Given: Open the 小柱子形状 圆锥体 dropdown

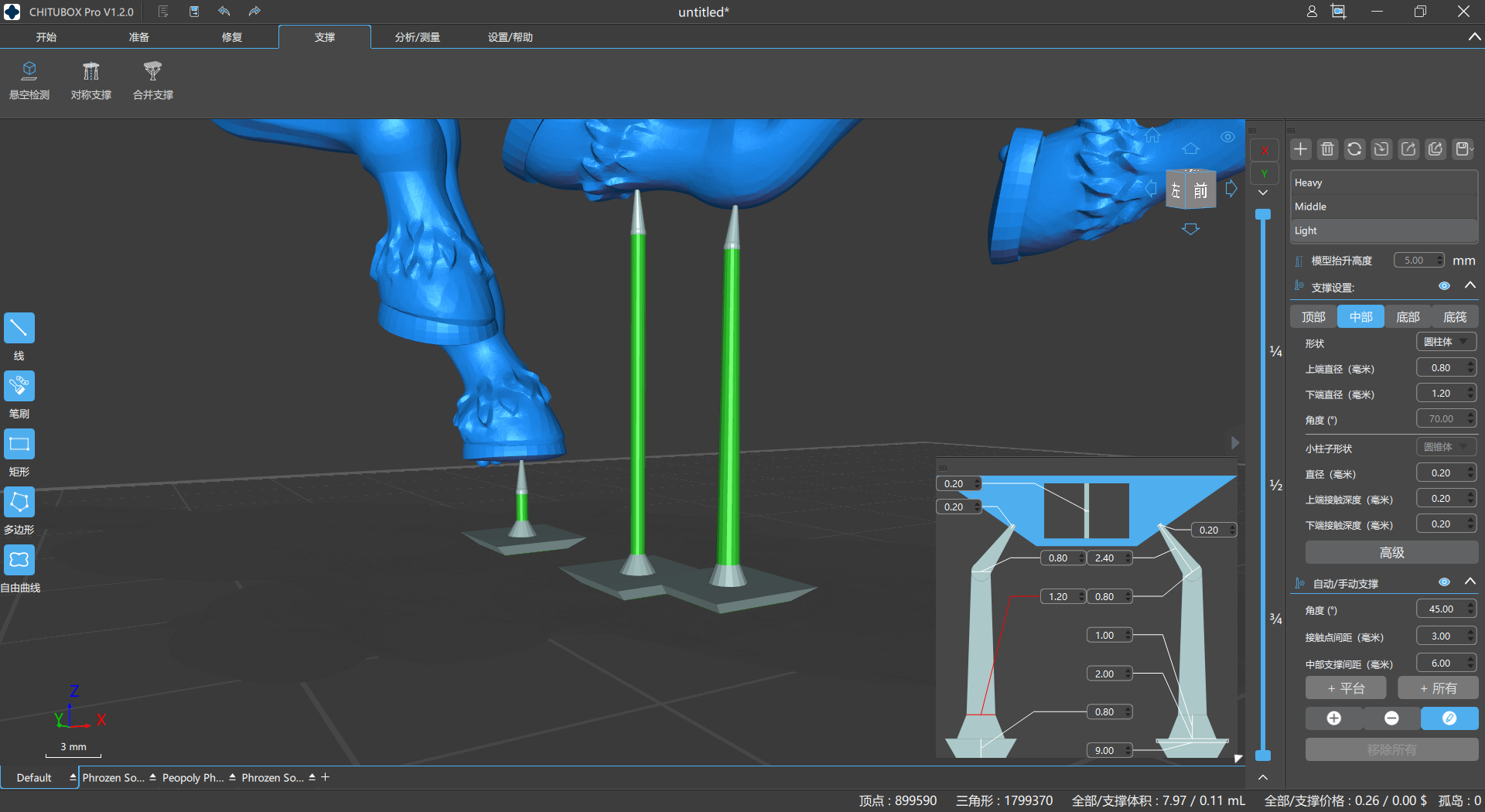Looking at the screenshot, I should [1446, 447].
